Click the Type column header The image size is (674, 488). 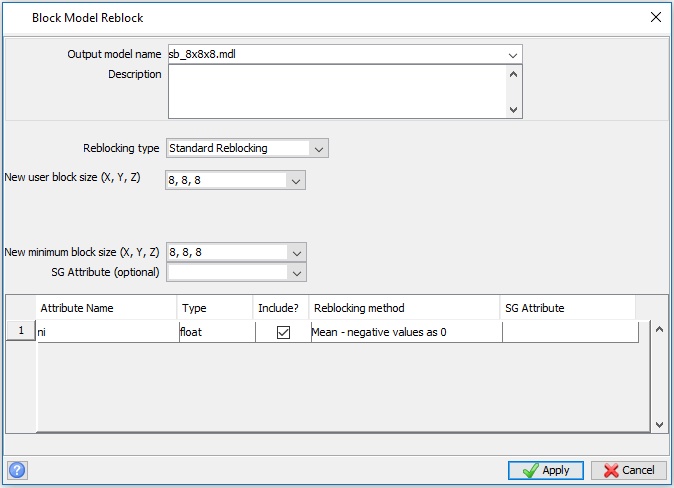[x=215, y=308]
